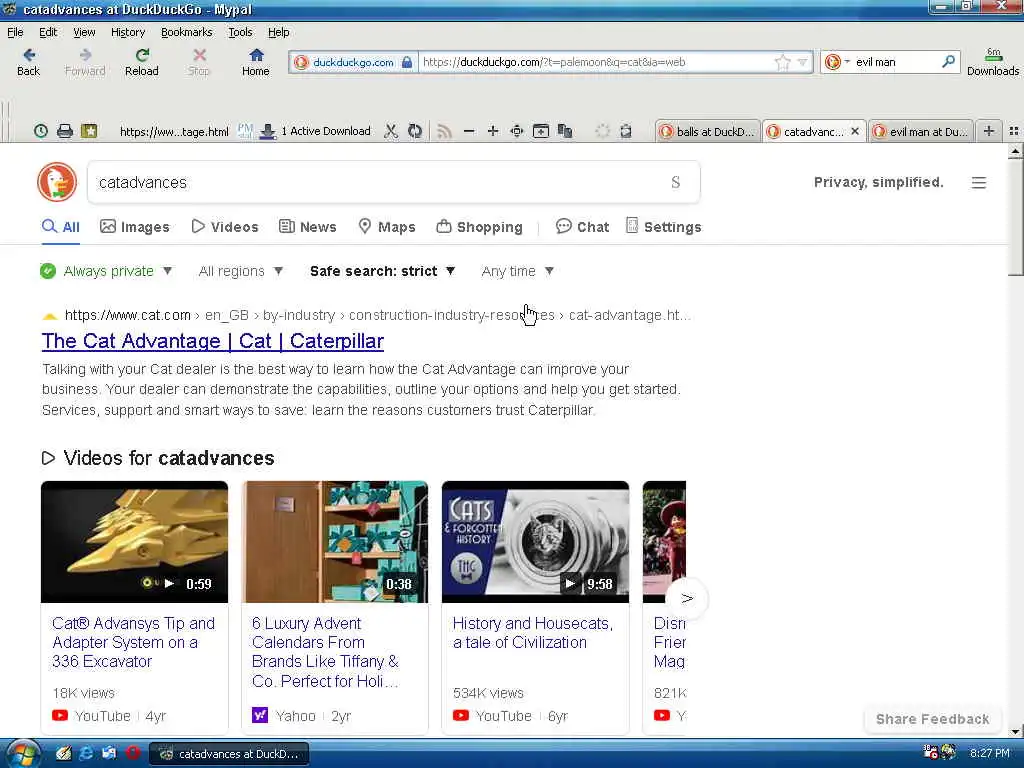Open the Windows Start button

coord(22,754)
